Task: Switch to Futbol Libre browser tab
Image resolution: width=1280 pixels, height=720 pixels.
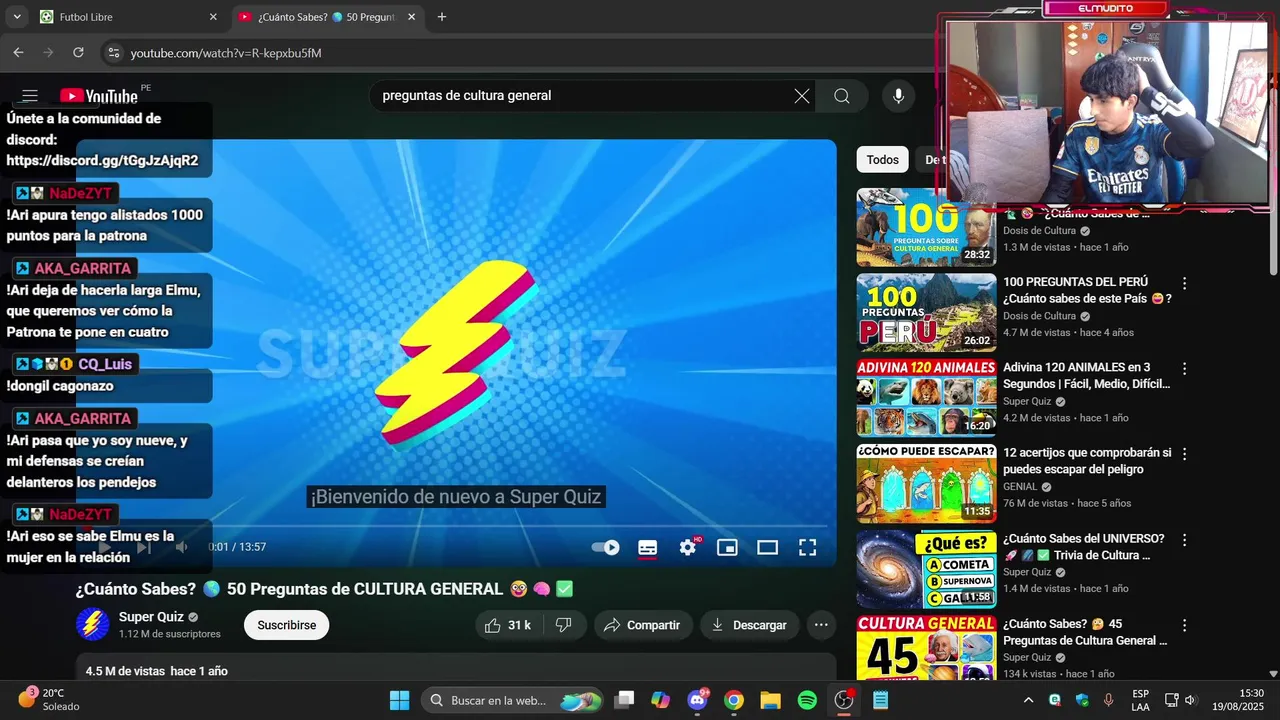Action: click(x=127, y=17)
